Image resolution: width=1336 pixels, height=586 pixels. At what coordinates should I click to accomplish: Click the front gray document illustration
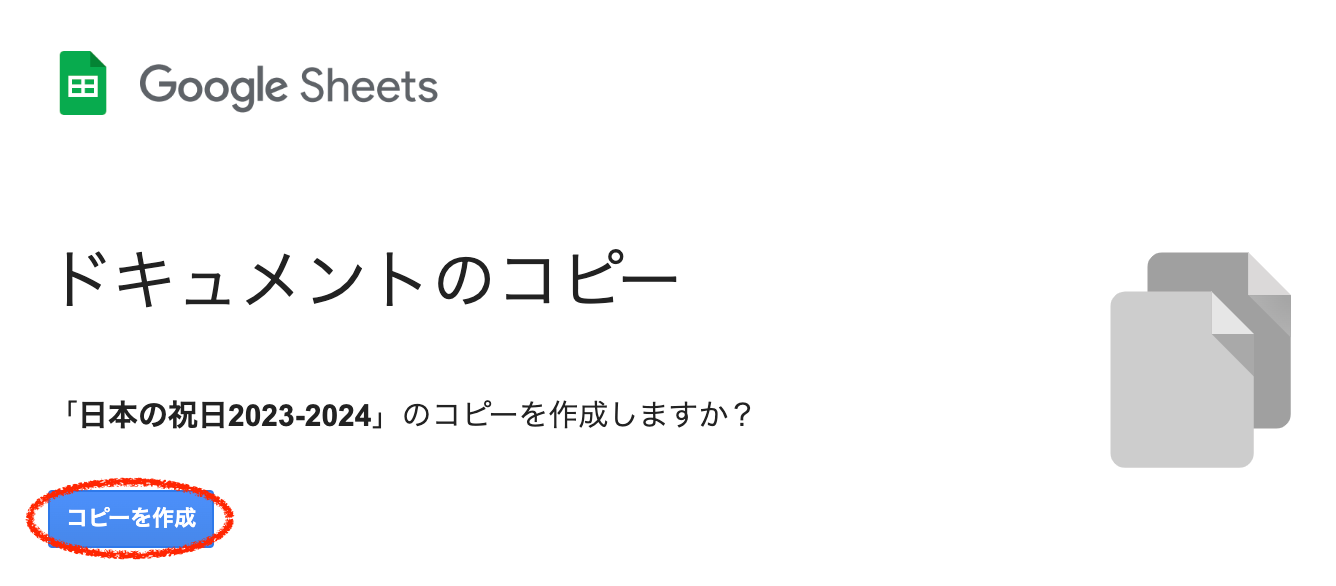[1180, 390]
